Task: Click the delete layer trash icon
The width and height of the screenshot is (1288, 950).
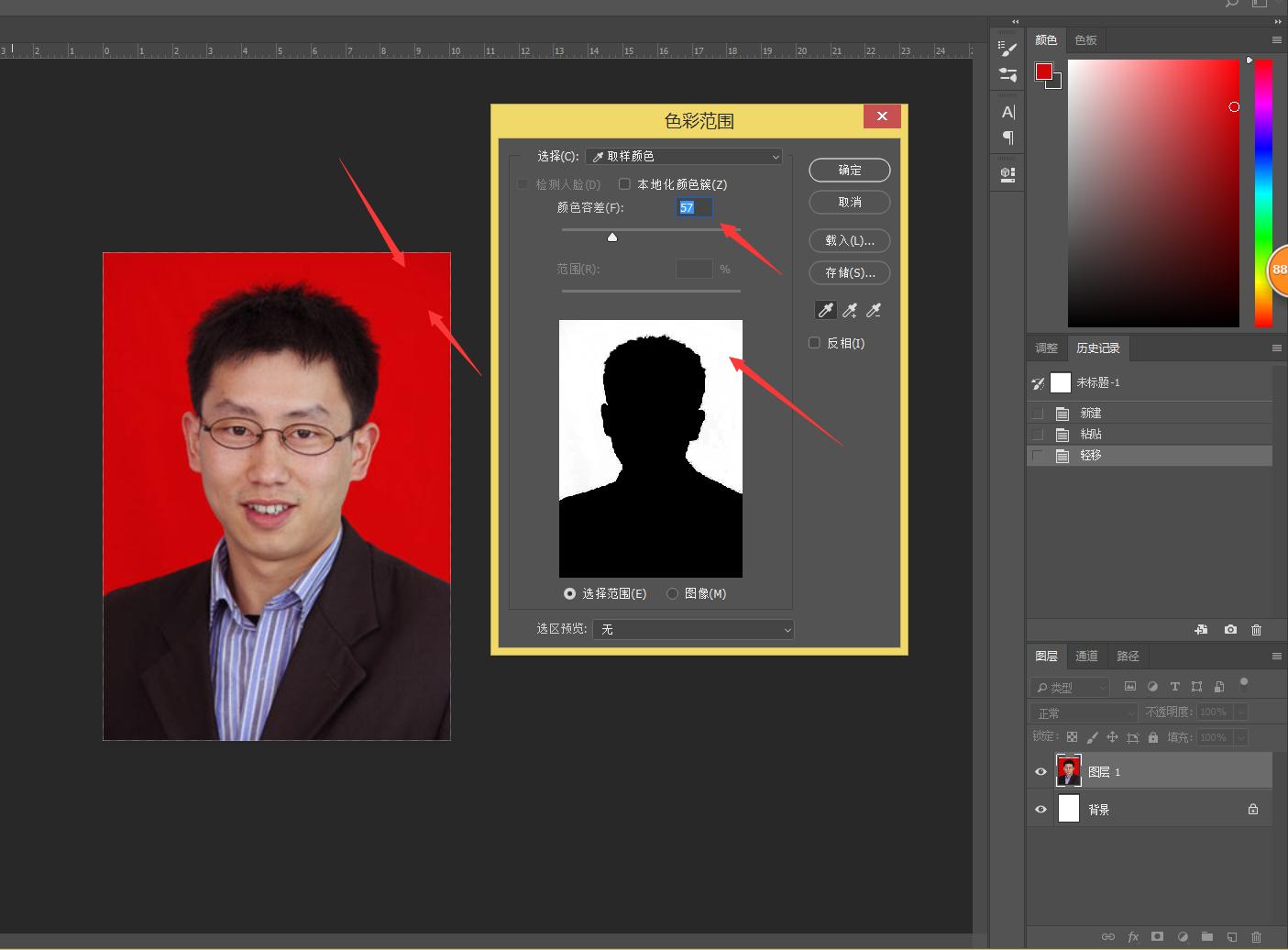Action: [x=1256, y=937]
